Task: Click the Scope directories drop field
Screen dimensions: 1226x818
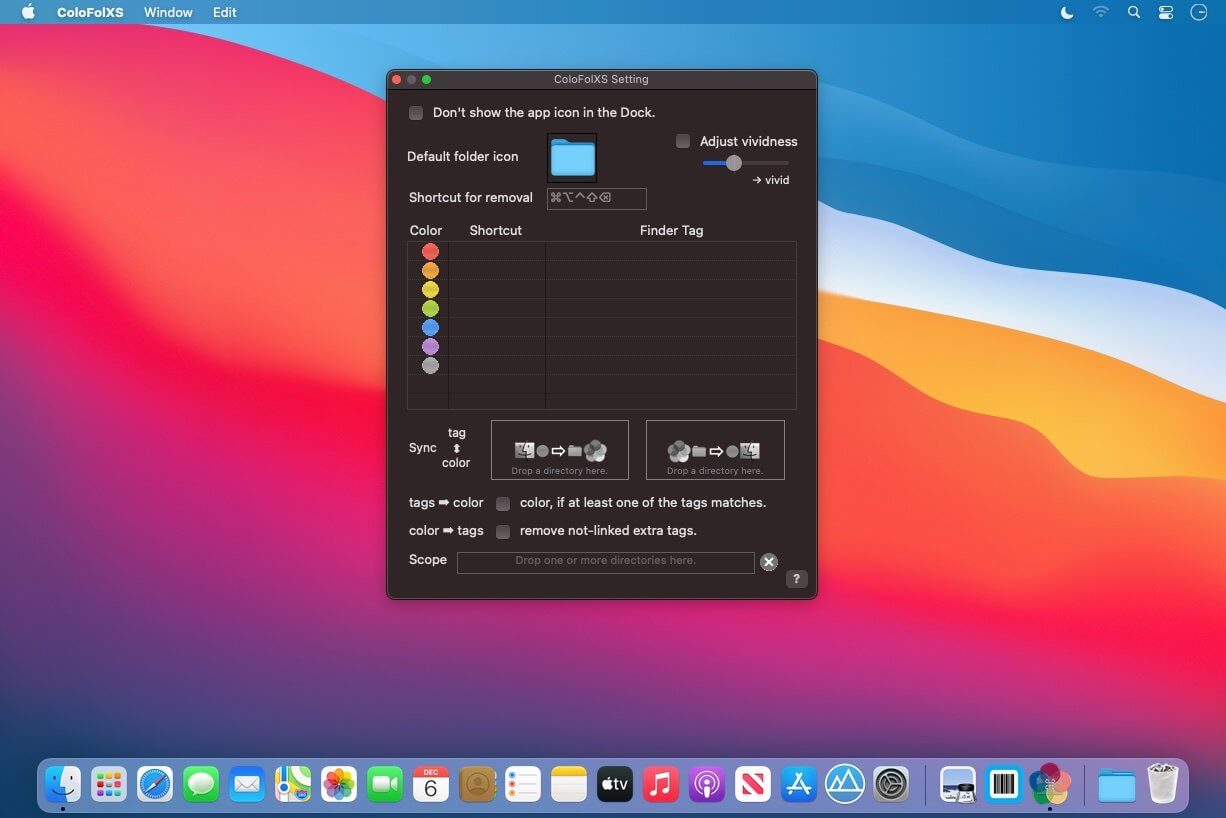Action: (605, 562)
